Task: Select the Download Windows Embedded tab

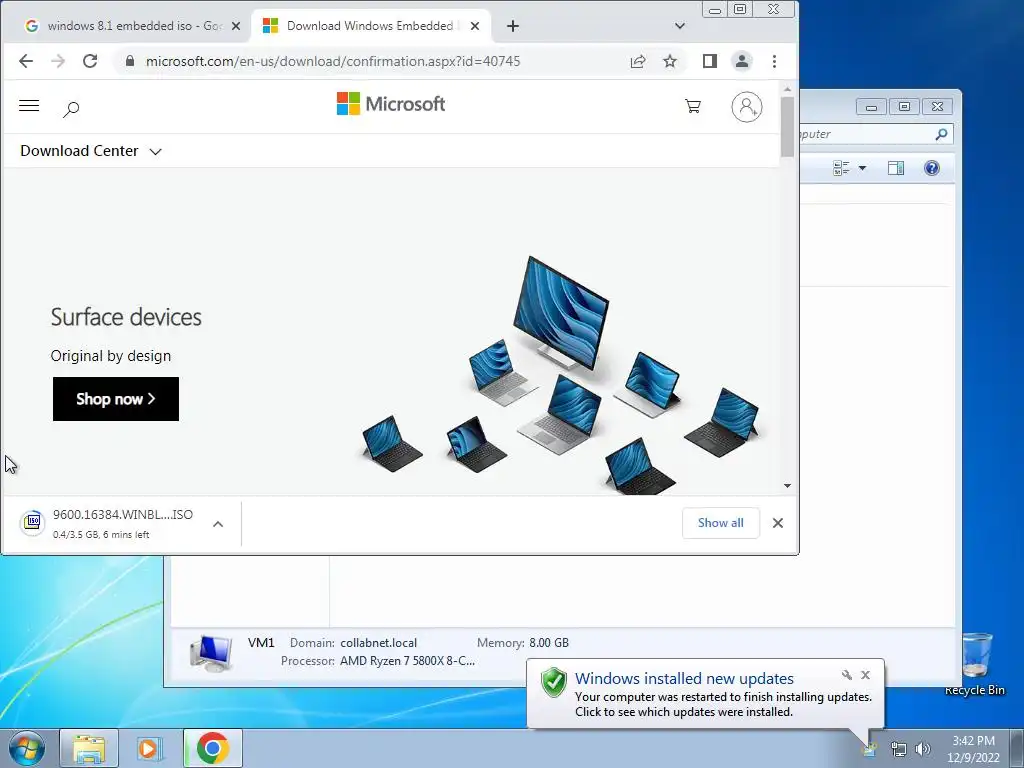Action: [x=369, y=26]
